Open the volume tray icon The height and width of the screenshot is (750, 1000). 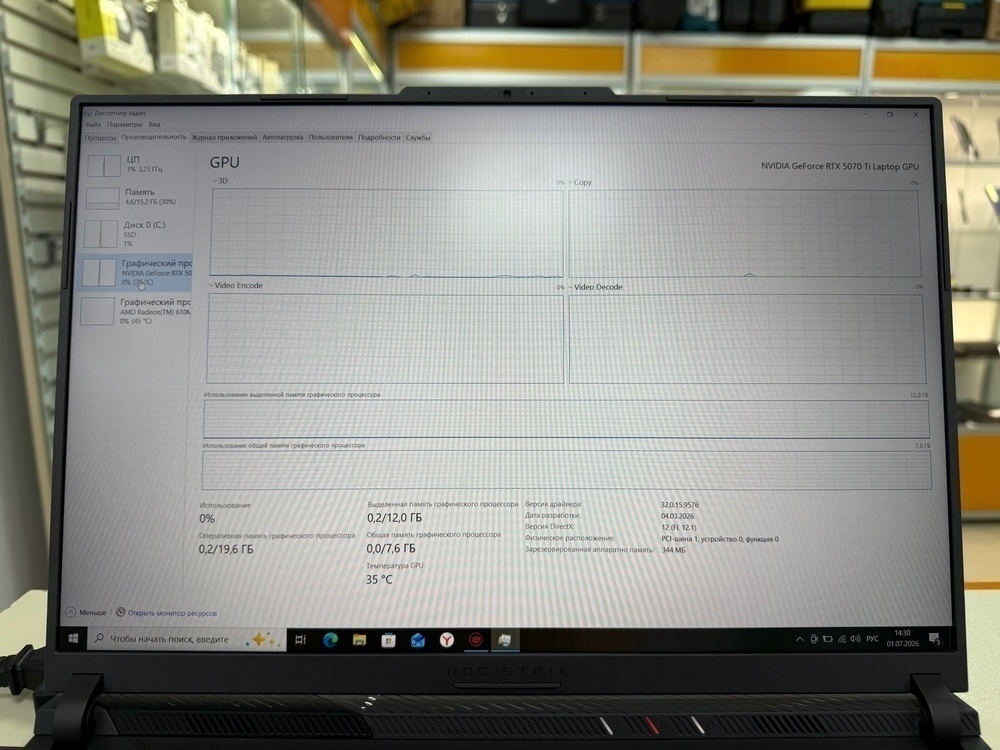[855, 639]
